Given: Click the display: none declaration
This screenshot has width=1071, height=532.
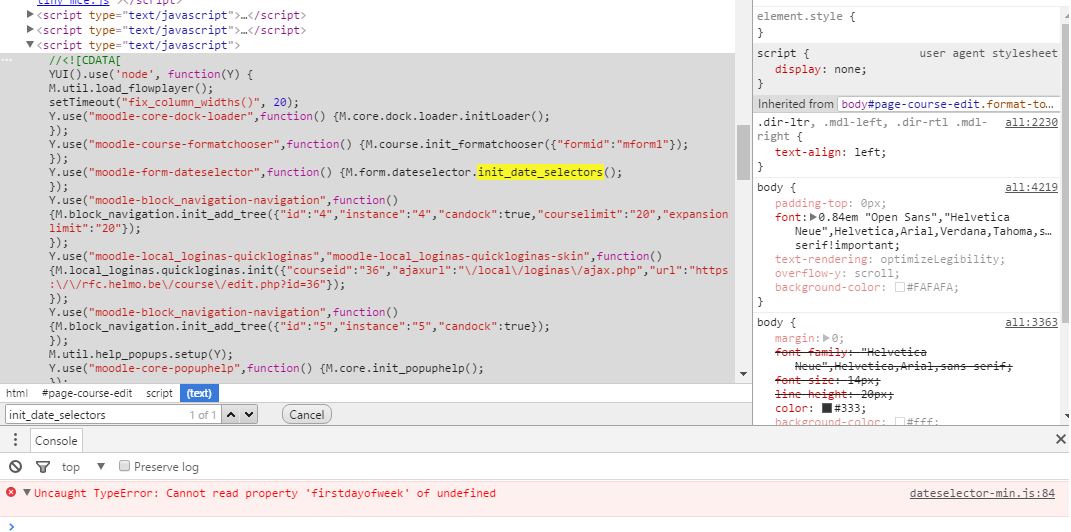Looking at the screenshot, I should pyautogui.click(x=820, y=69).
